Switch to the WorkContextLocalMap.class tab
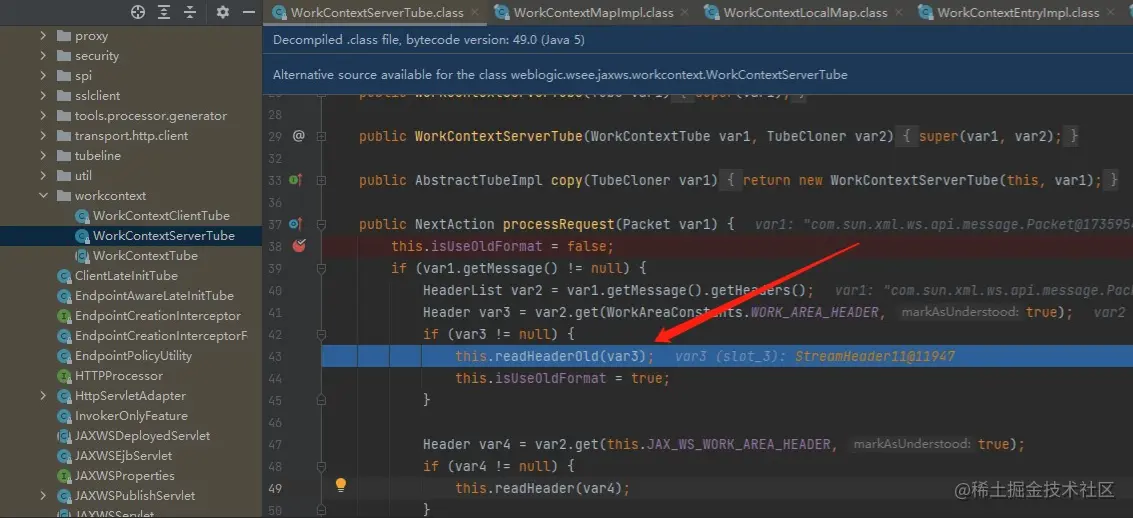Viewport: 1133px width, 518px height. pyautogui.click(x=805, y=12)
